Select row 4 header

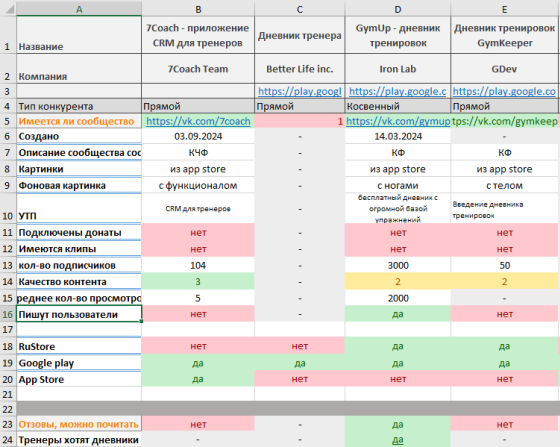point(8,106)
